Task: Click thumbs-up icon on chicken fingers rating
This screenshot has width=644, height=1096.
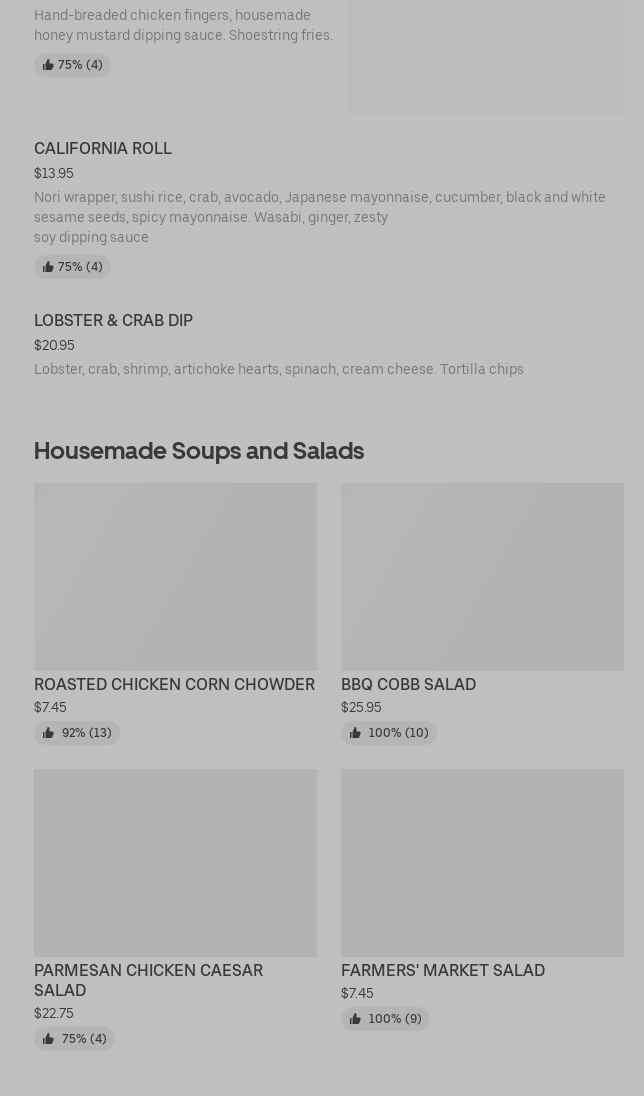Action: point(48,65)
